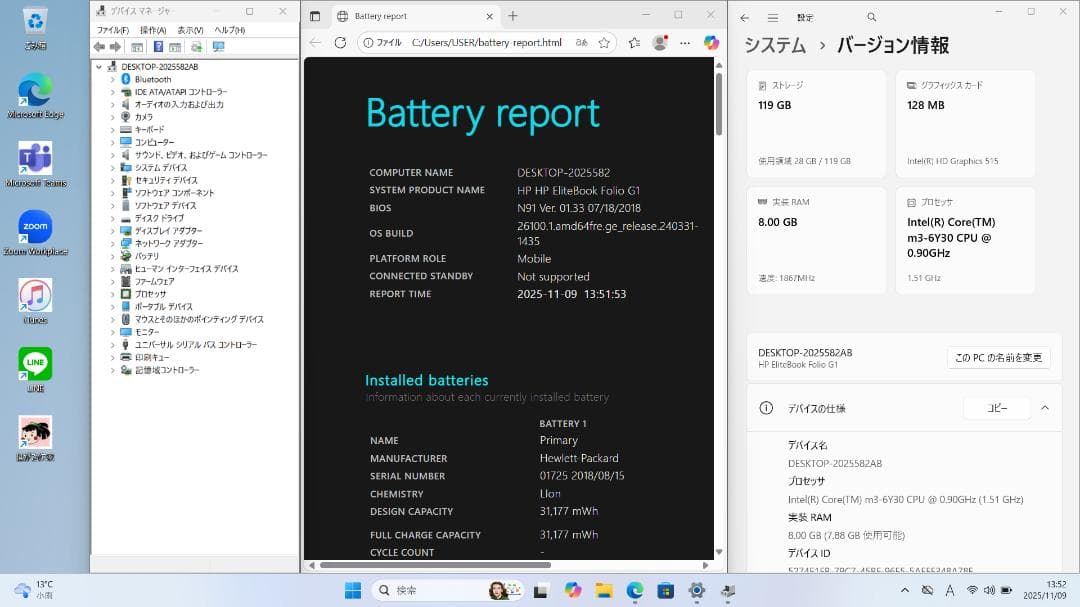Open Device Manager help via the ? icon

point(158,45)
